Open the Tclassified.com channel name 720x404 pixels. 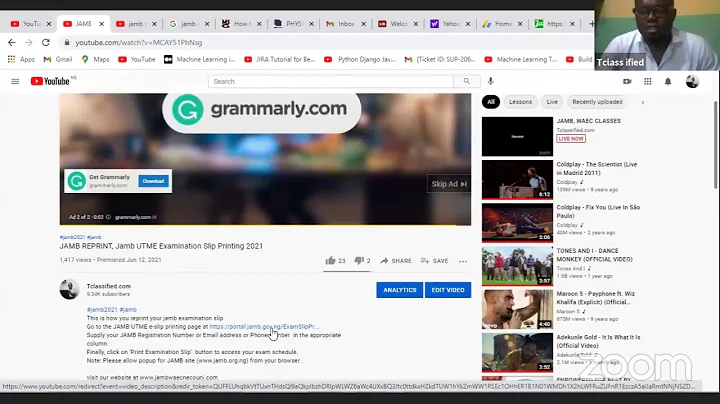(x=109, y=286)
